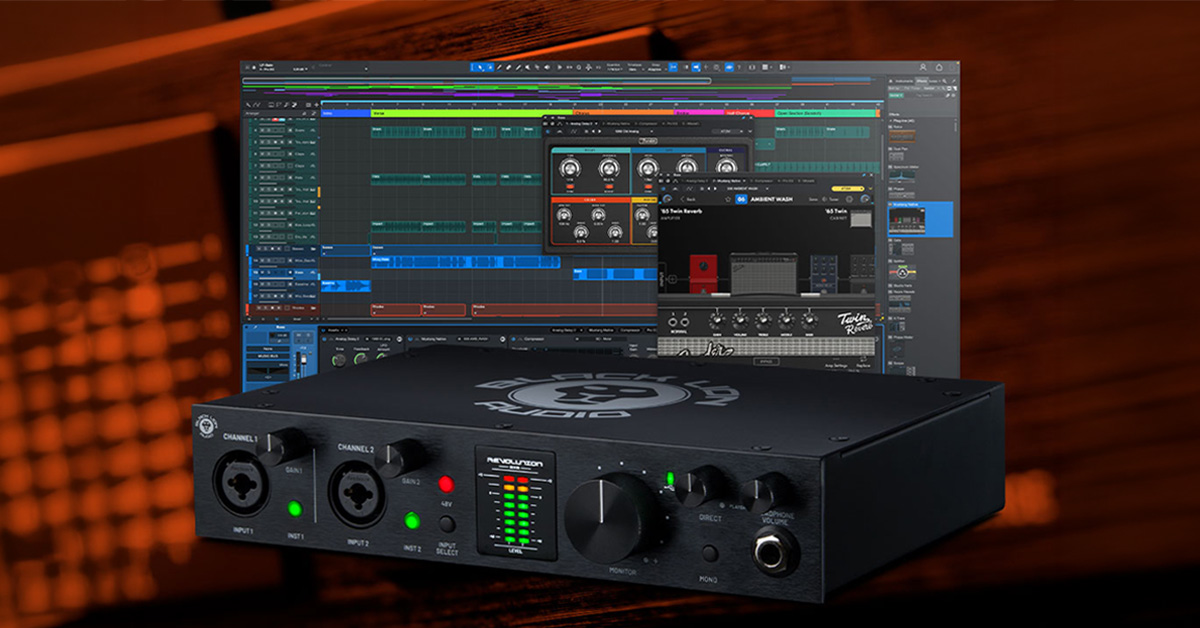Click the '65 Twin cabinet thumbnail

(861, 218)
